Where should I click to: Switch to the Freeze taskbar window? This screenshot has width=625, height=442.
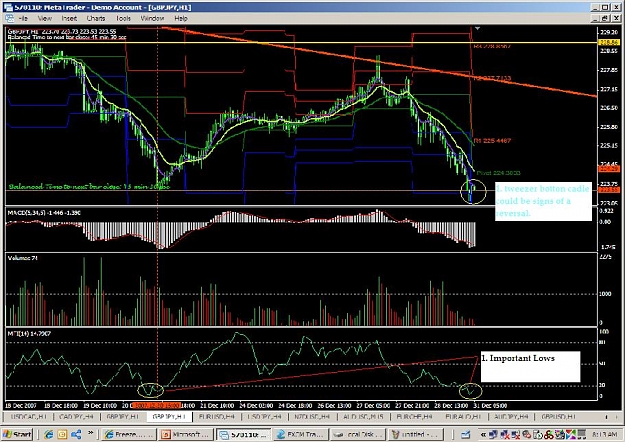pyautogui.click(x=129, y=434)
